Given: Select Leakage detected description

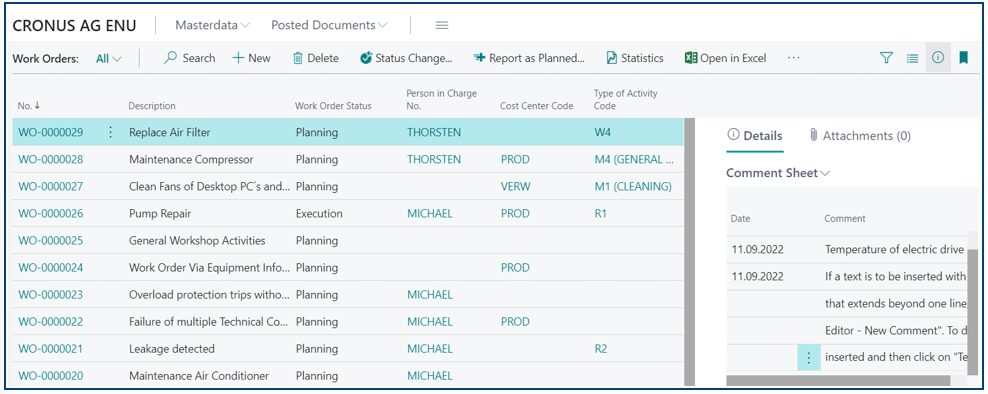Looking at the screenshot, I should coord(171,349).
